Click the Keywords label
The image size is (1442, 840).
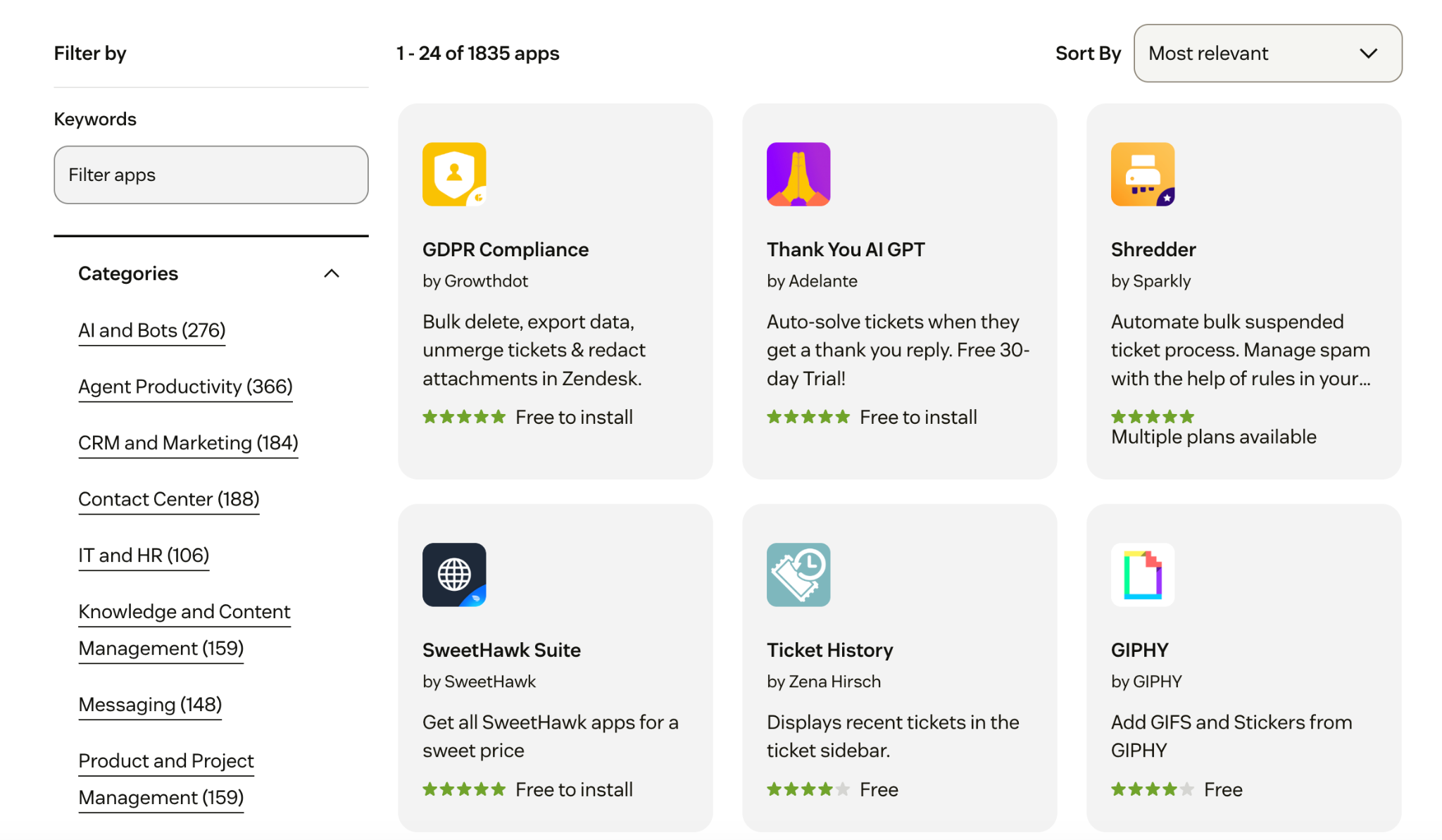coord(95,119)
